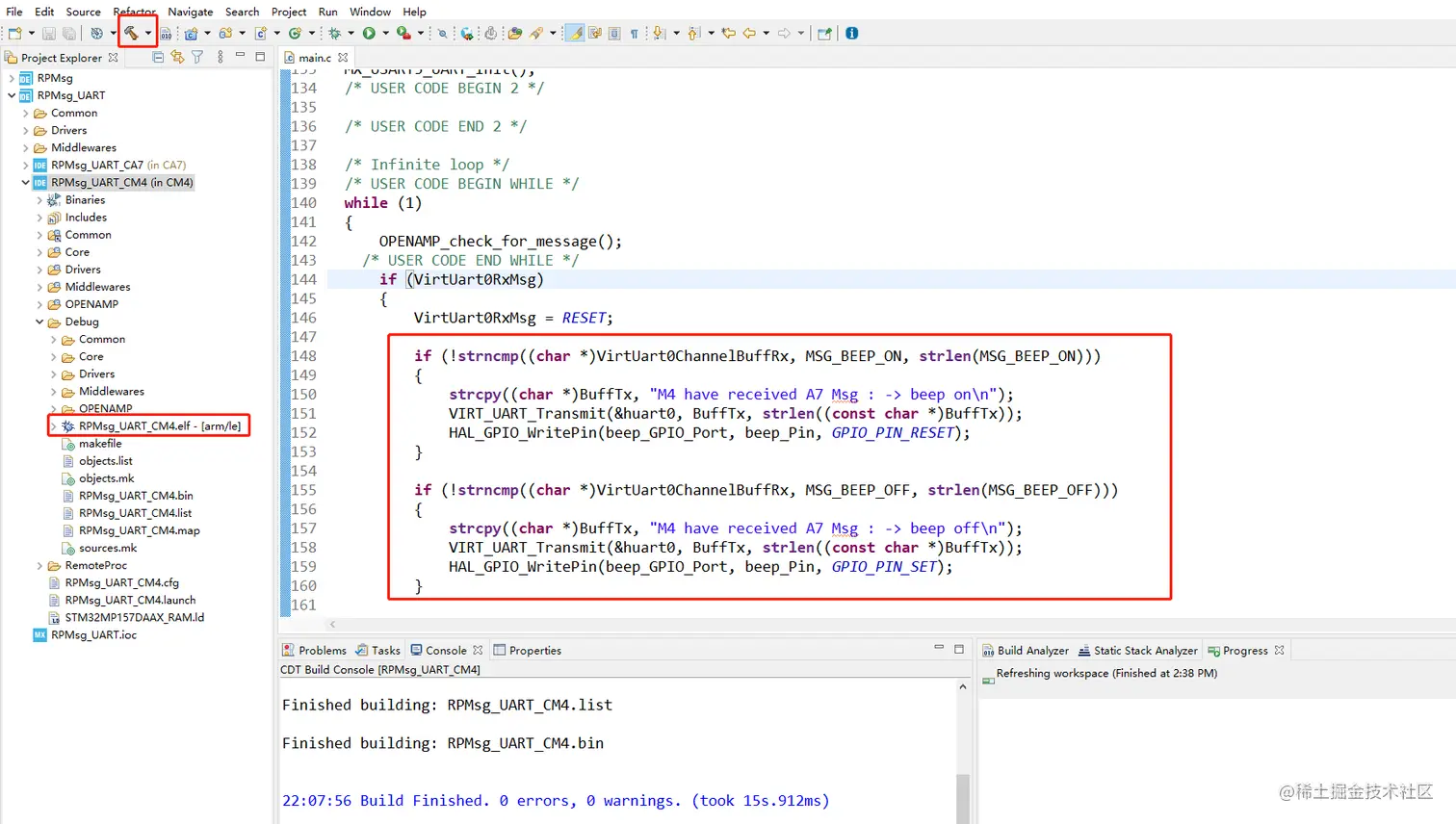1456x824 pixels.
Task: Open the Navigate menu
Action: pos(191,12)
